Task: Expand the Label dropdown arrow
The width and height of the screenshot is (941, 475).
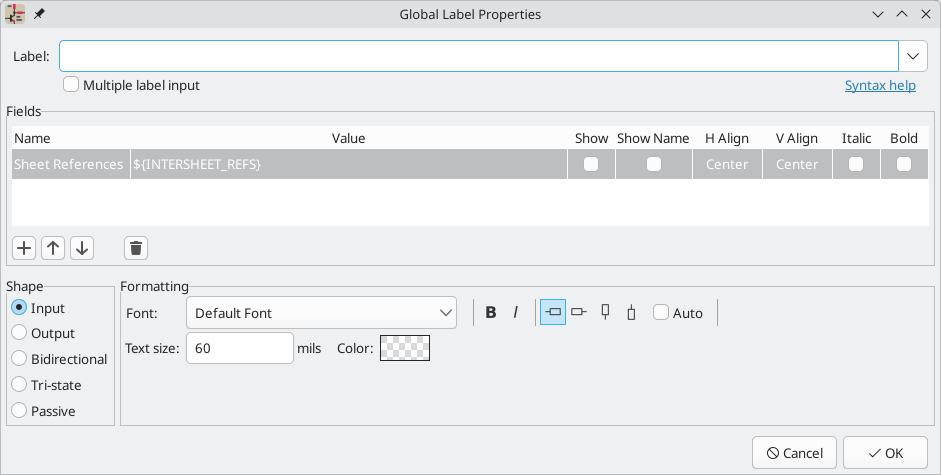Action: click(914, 56)
